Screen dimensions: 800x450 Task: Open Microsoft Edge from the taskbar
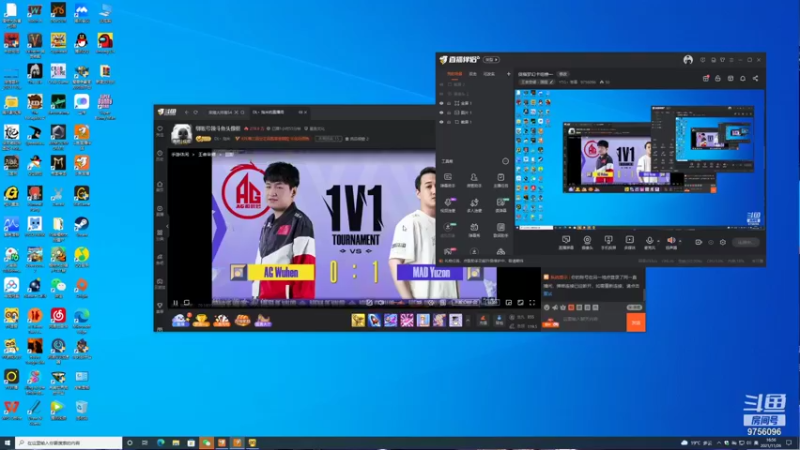click(x=161, y=443)
